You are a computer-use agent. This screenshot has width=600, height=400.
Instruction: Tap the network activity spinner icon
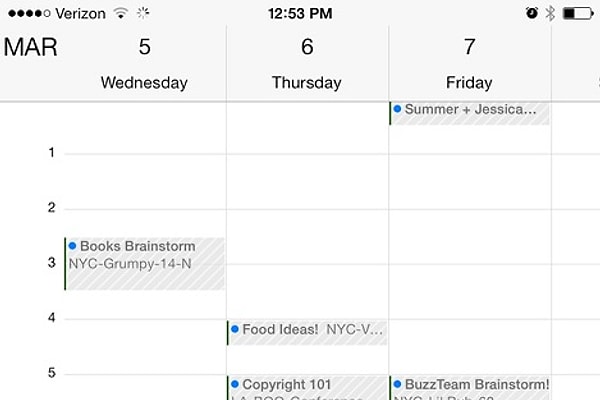(x=143, y=13)
